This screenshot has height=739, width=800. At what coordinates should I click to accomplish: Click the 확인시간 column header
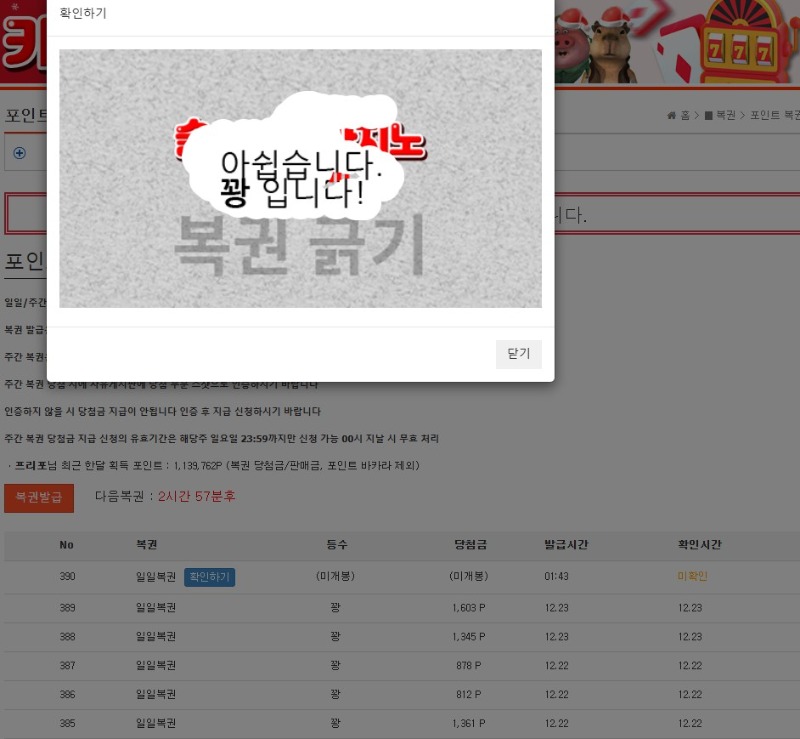pyautogui.click(x=699, y=545)
